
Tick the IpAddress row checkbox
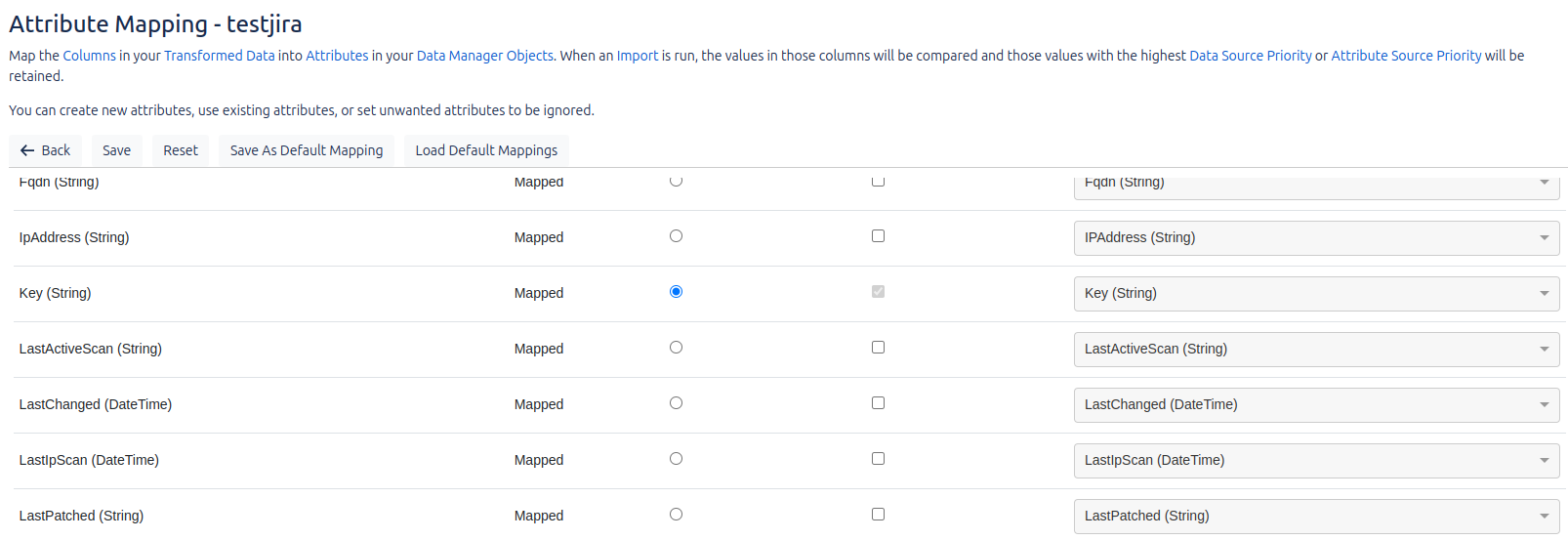[x=878, y=236]
